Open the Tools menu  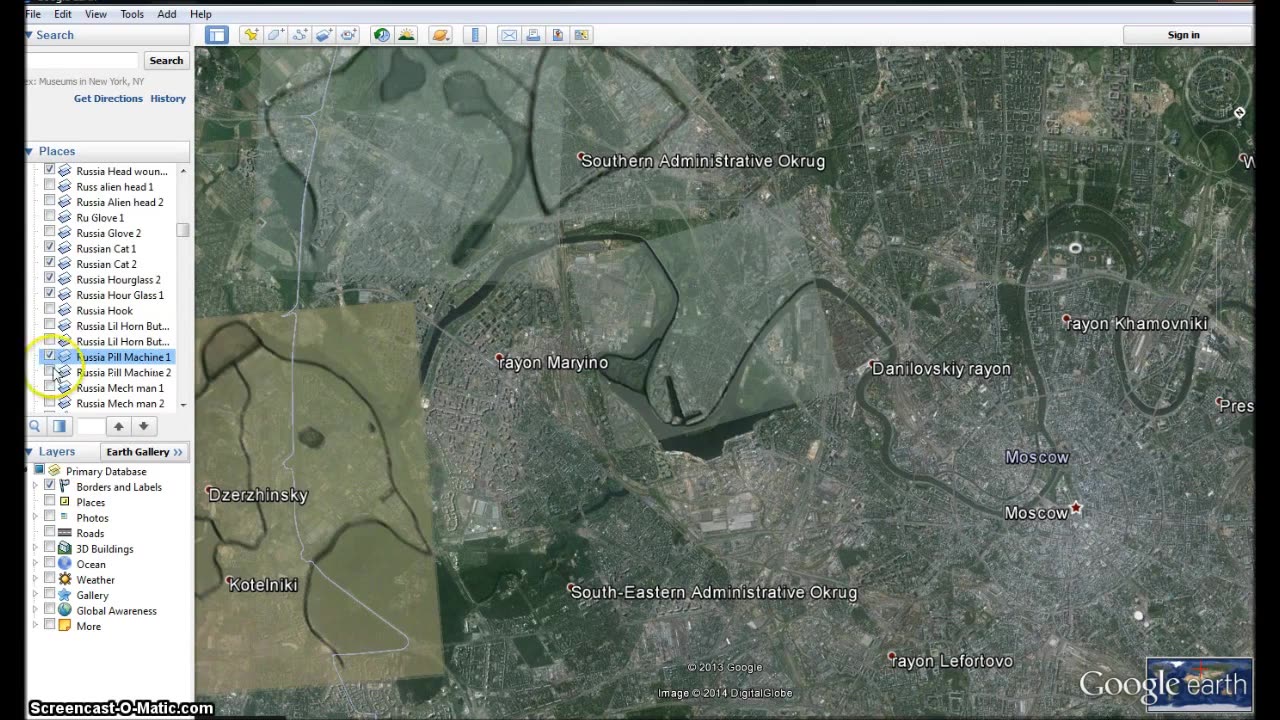click(x=132, y=14)
